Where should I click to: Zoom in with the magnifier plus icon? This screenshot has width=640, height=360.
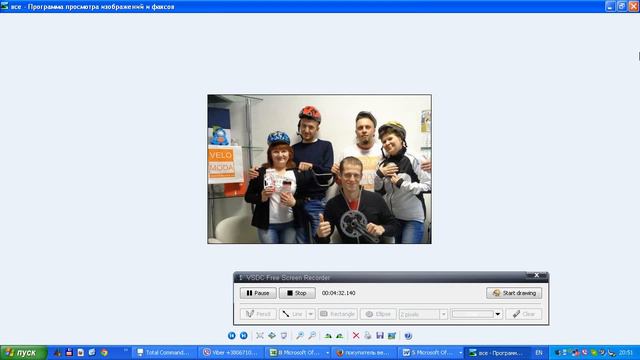pos(300,336)
